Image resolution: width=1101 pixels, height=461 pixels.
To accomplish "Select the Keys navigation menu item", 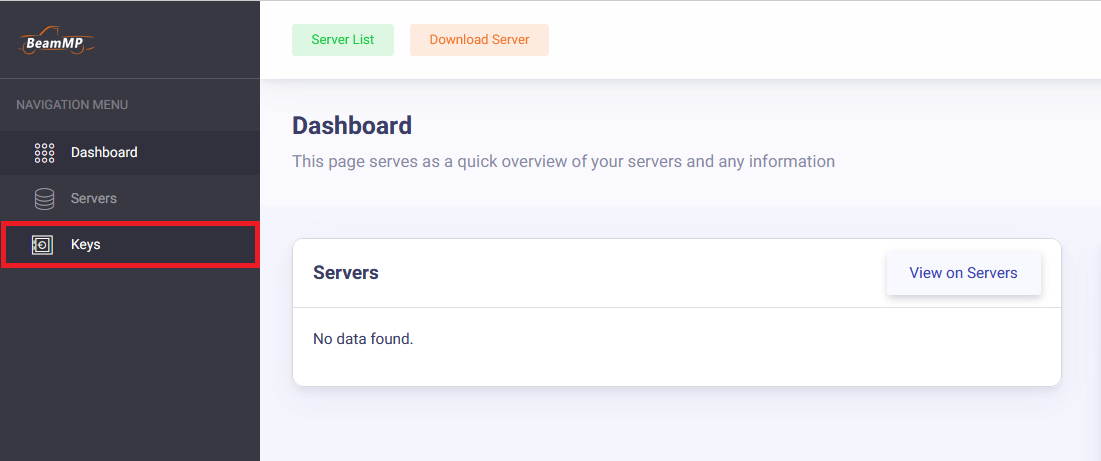I will (86, 245).
